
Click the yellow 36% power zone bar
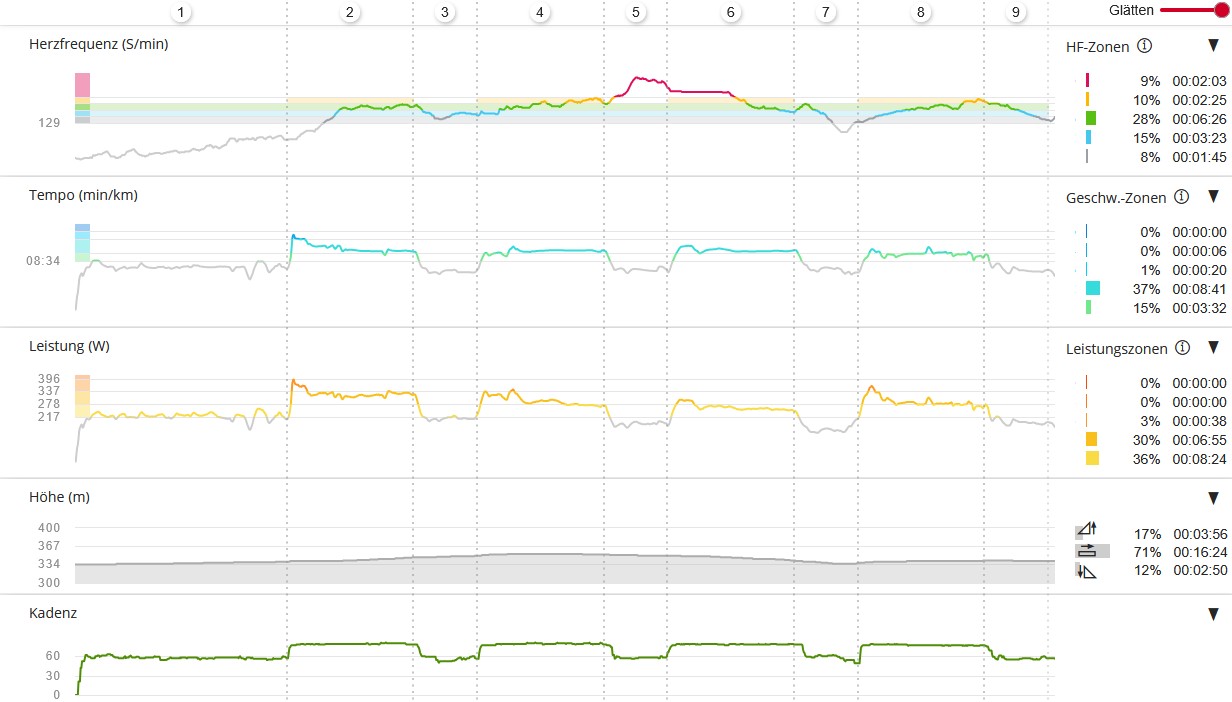[x=1092, y=458]
